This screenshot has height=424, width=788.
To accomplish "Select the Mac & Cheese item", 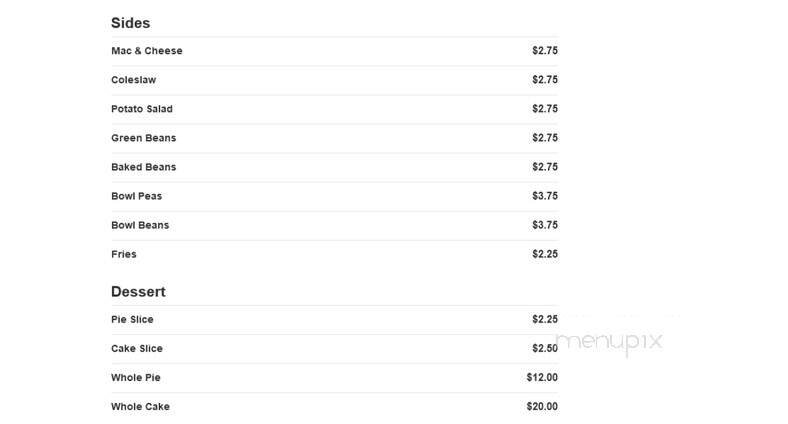I will point(147,51).
